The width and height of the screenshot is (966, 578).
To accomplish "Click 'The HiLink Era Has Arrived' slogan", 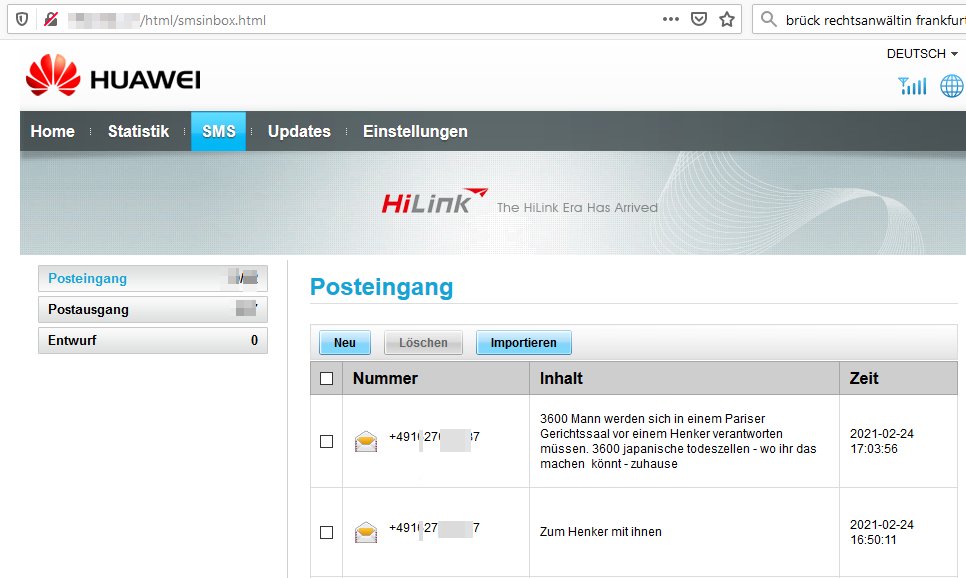I will pyautogui.click(x=577, y=208).
